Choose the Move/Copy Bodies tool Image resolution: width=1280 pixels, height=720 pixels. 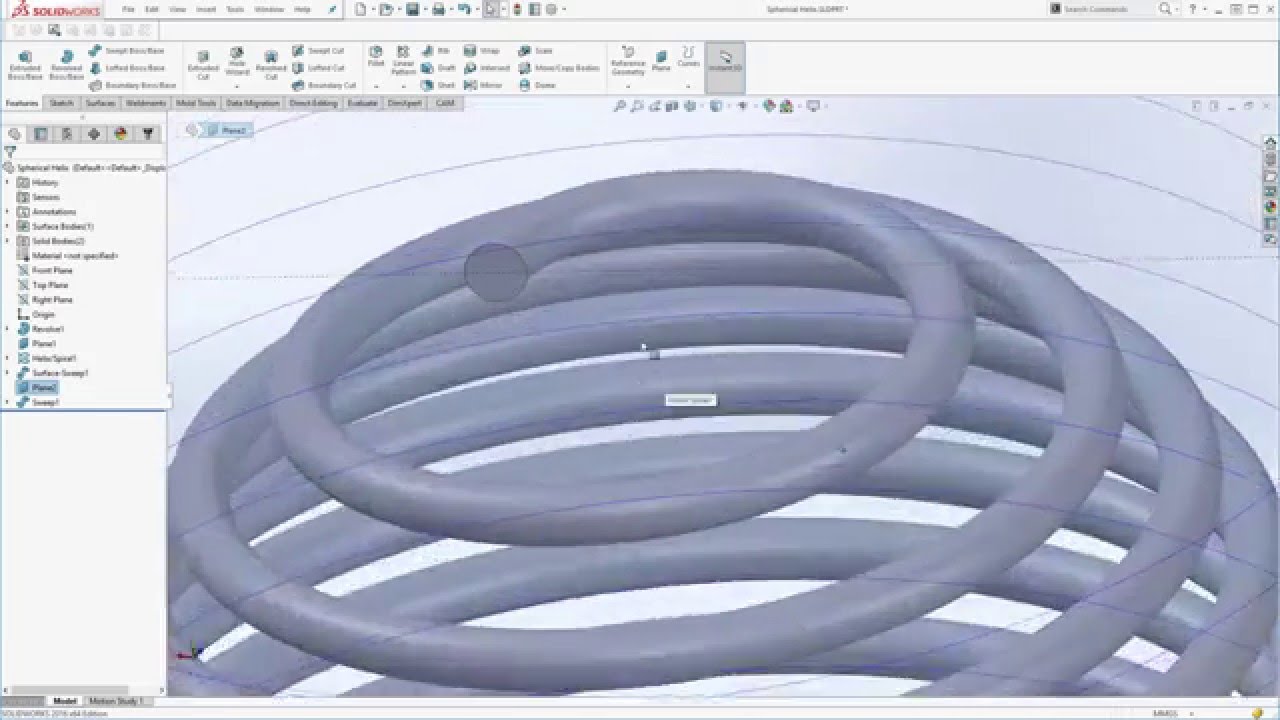tap(559, 68)
